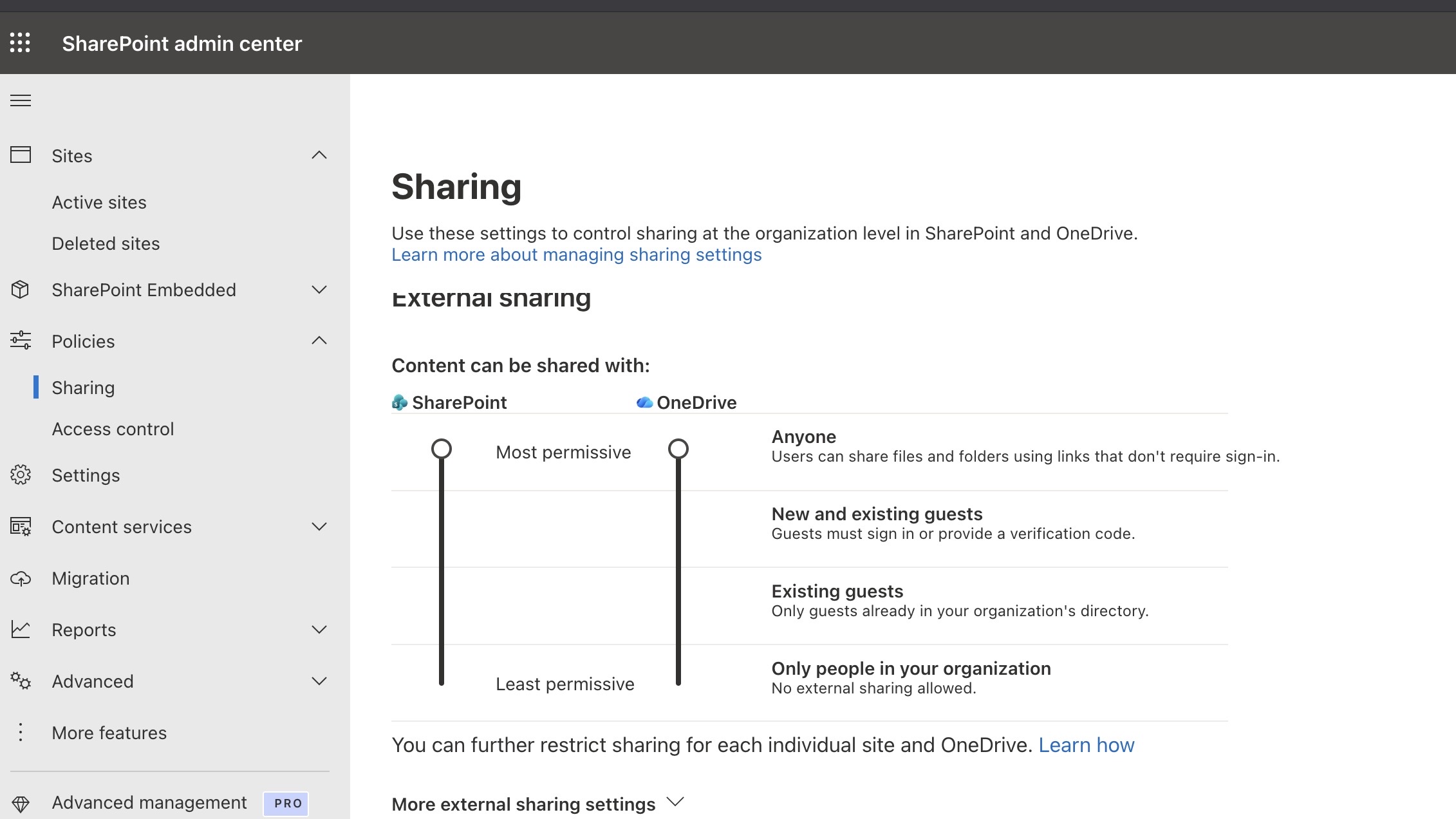Click the Advanced management diamond icon
The height and width of the screenshot is (819, 1456).
[21, 804]
